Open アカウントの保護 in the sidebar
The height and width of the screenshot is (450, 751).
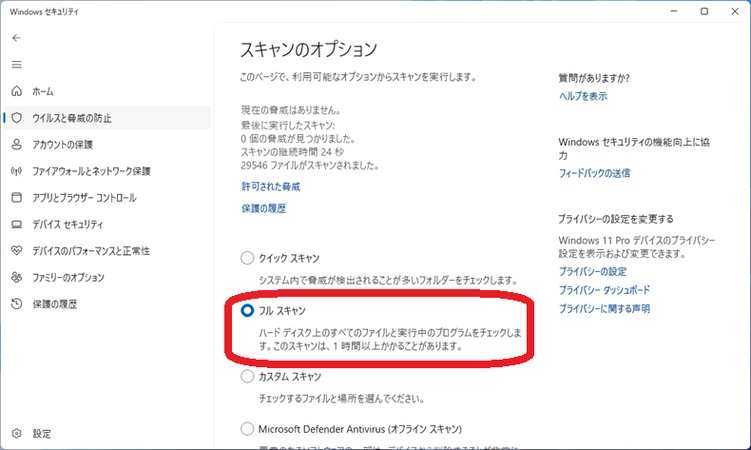107,144
